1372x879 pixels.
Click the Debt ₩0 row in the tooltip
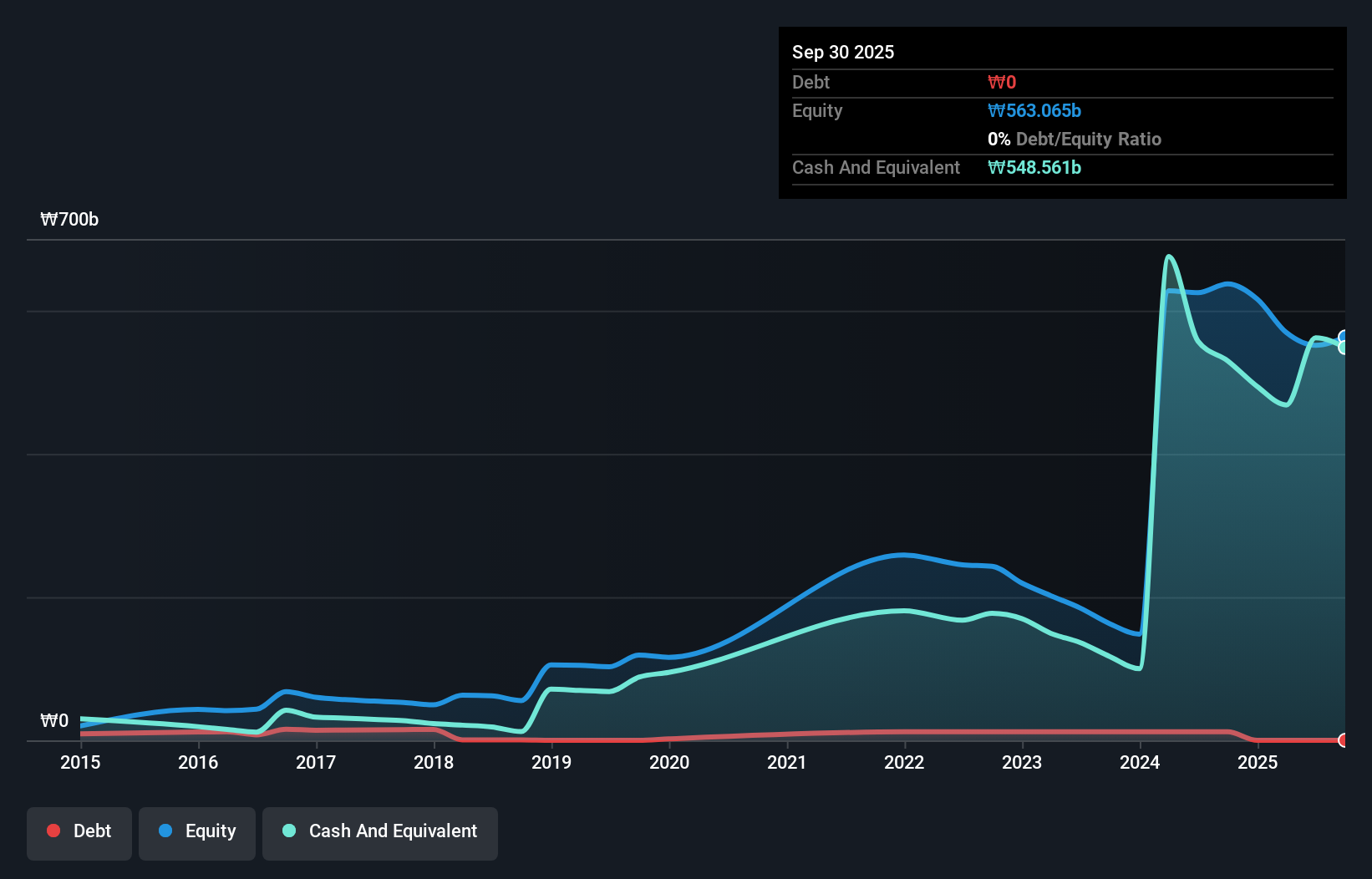tap(1001, 81)
